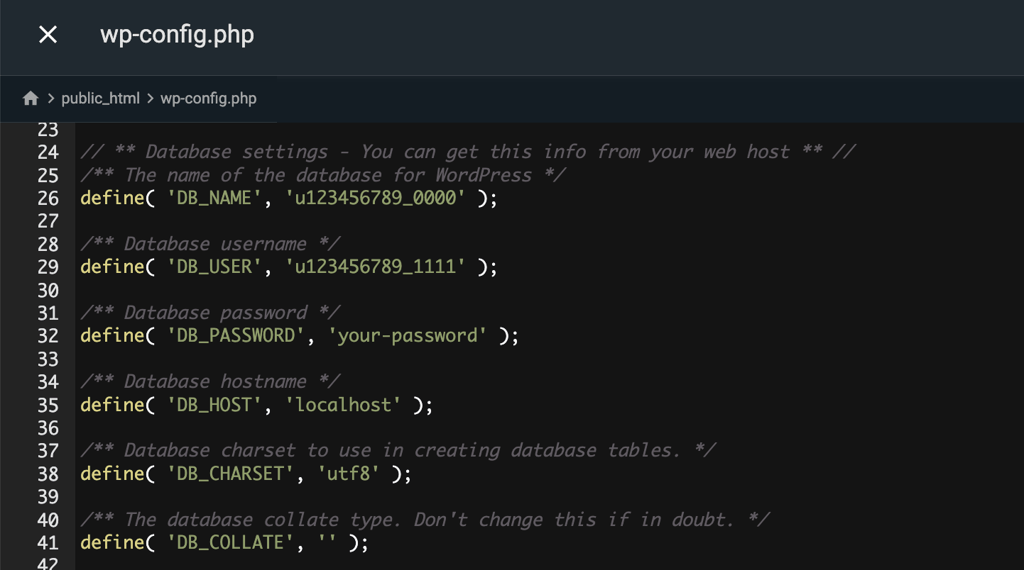Click the define keyword on line 26
1024x570 pixels.
coord(112,198)
